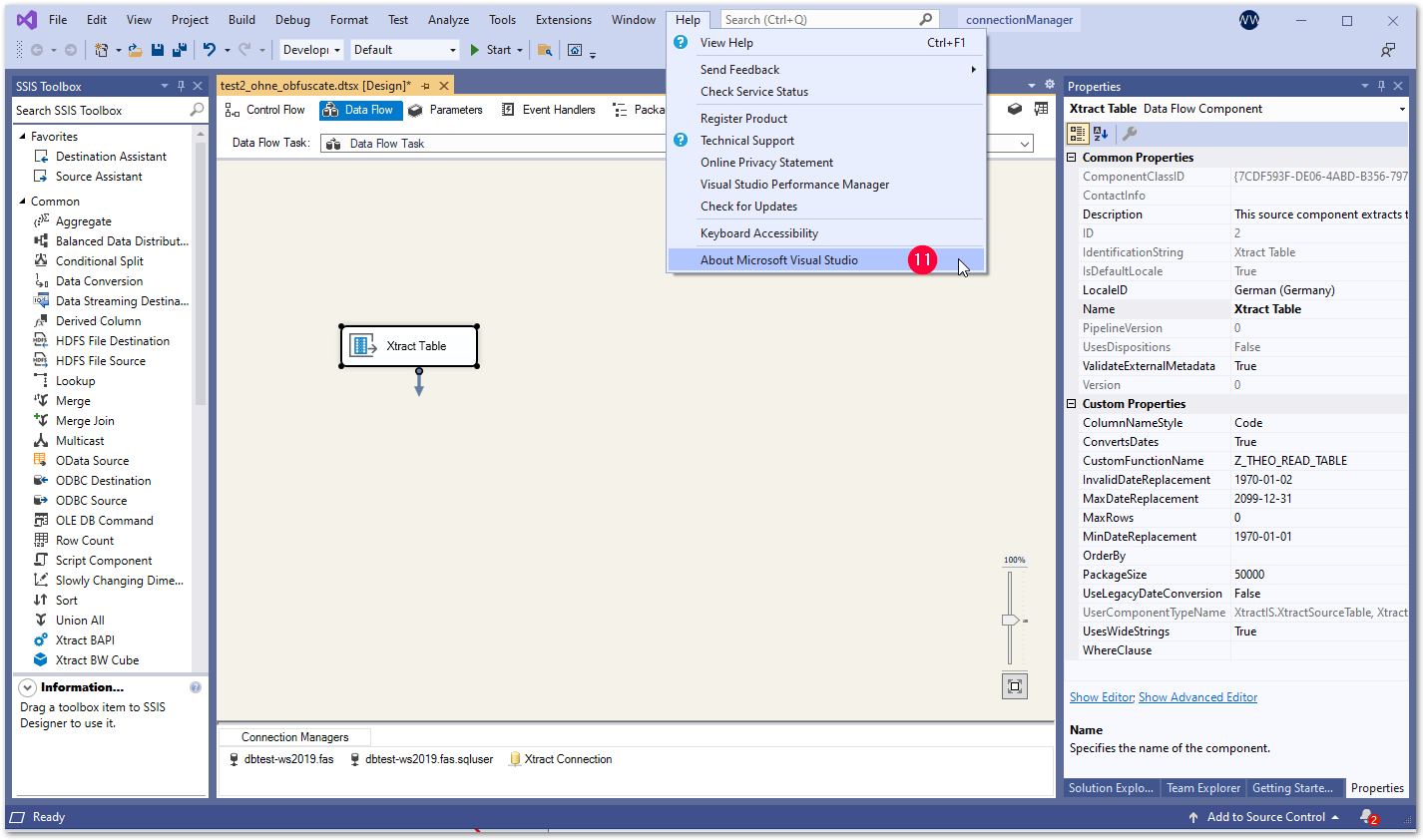
Task: Click the Xtract Table component on the canvas
Action: (409, 346)
